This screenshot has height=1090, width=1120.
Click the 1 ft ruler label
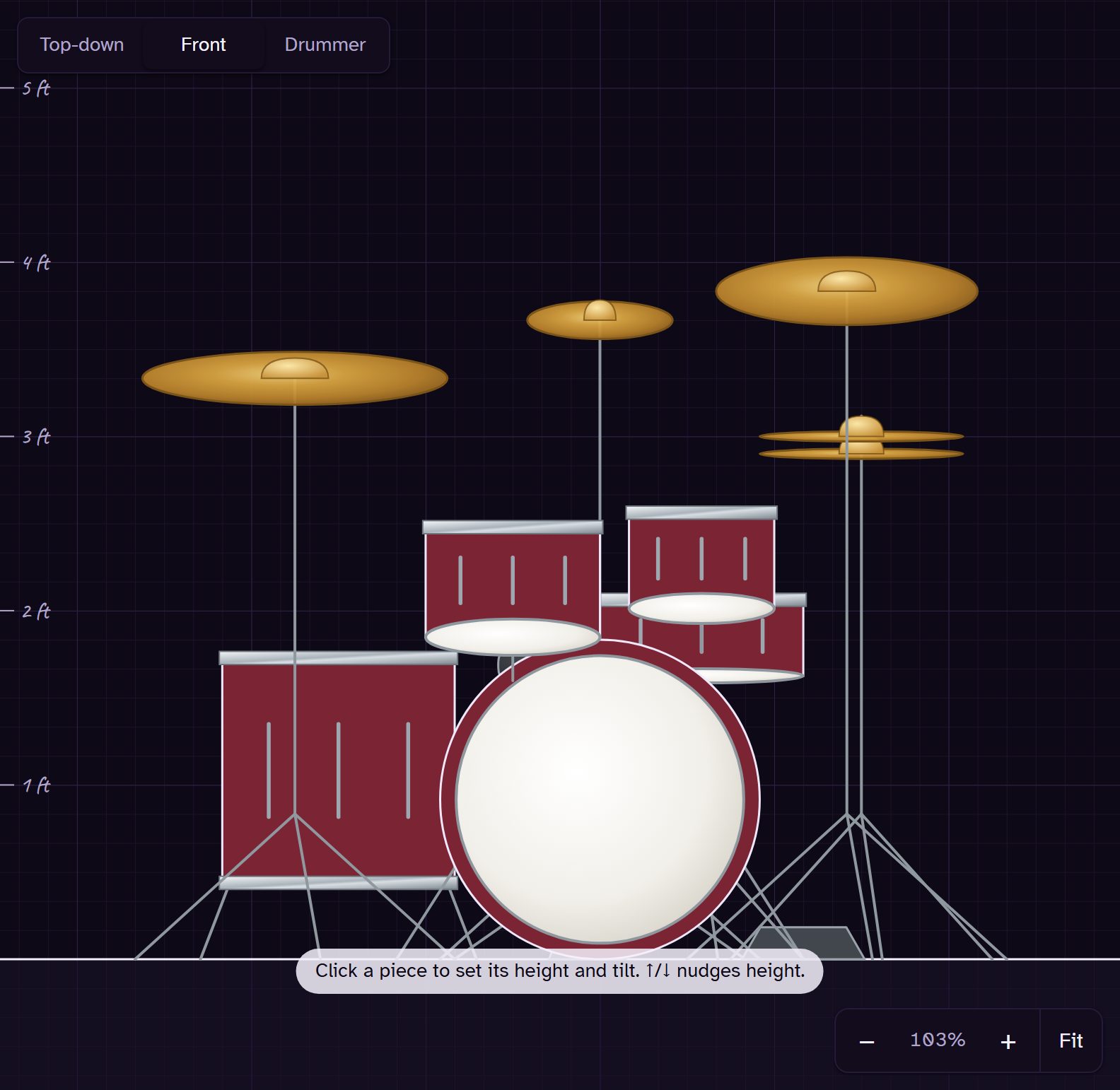(x=36, y=785)
